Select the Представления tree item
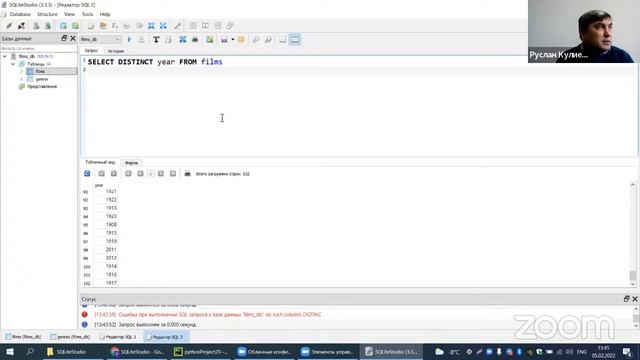 pyautogui.click(x=42, y=87)
